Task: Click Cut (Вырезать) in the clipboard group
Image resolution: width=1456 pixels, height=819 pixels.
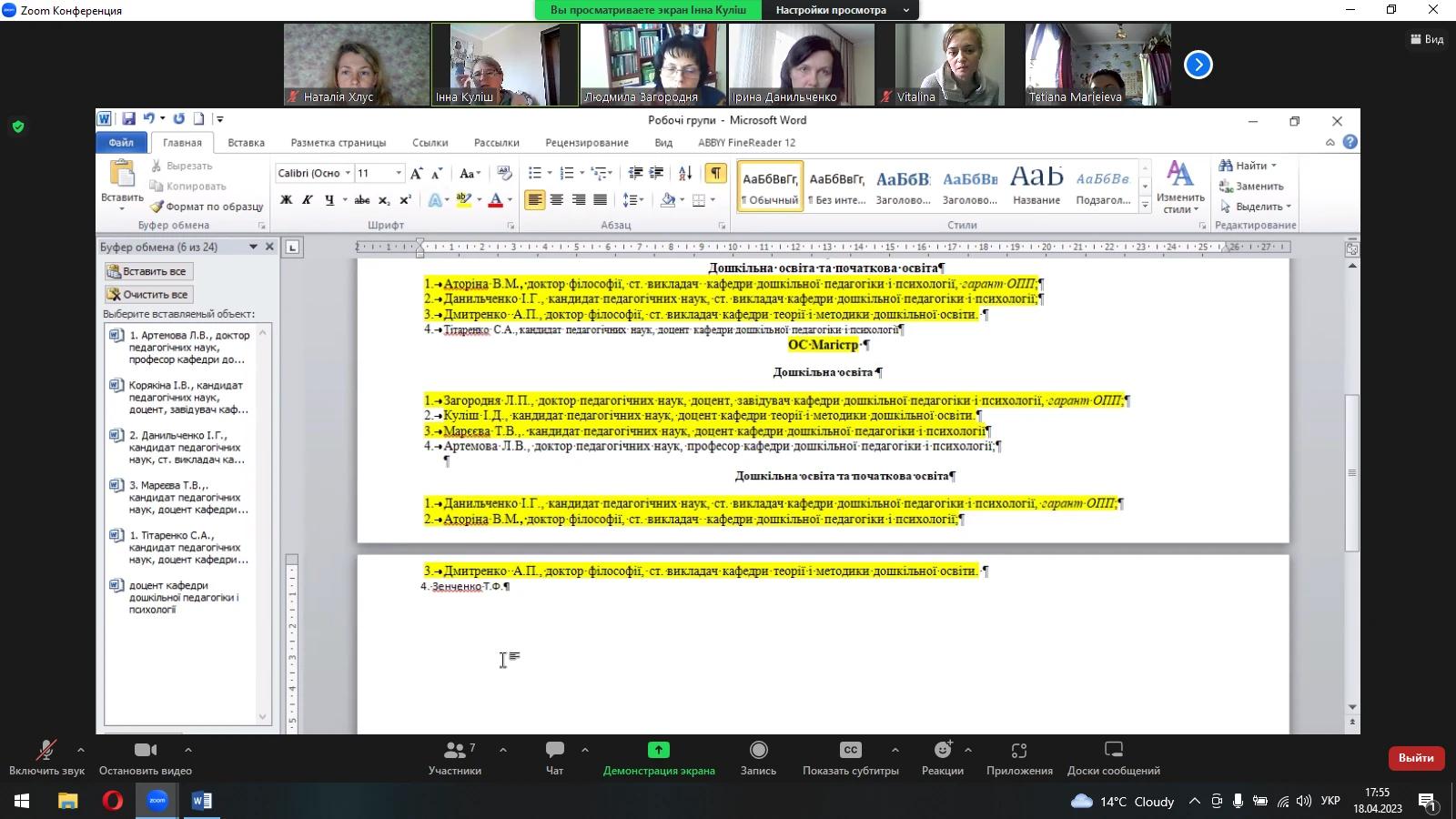Action: [x=181, y=166]
